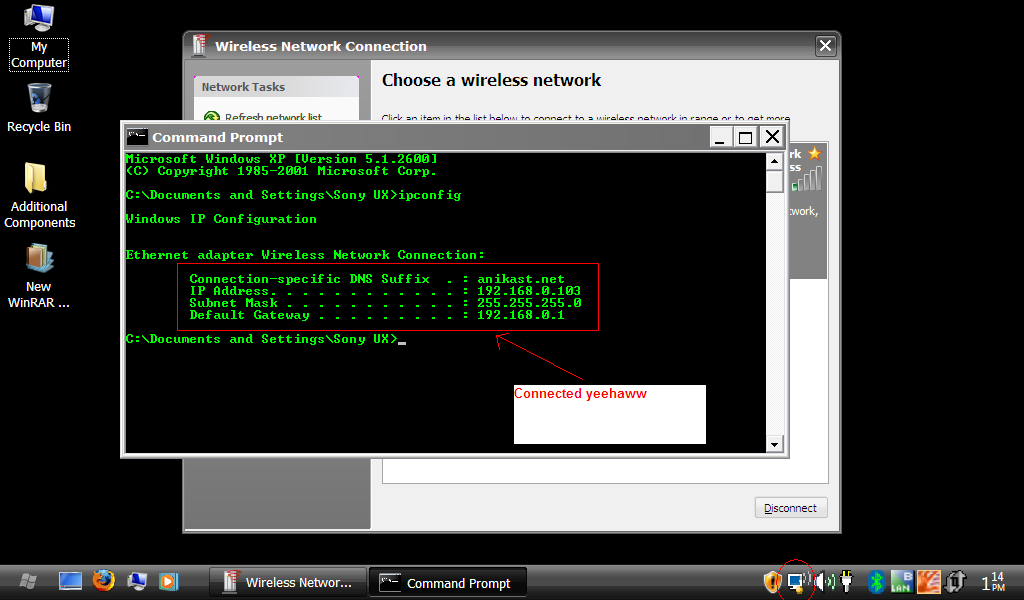
Task: Close the Command Prompt window
Action: click(x=772, y=137)
